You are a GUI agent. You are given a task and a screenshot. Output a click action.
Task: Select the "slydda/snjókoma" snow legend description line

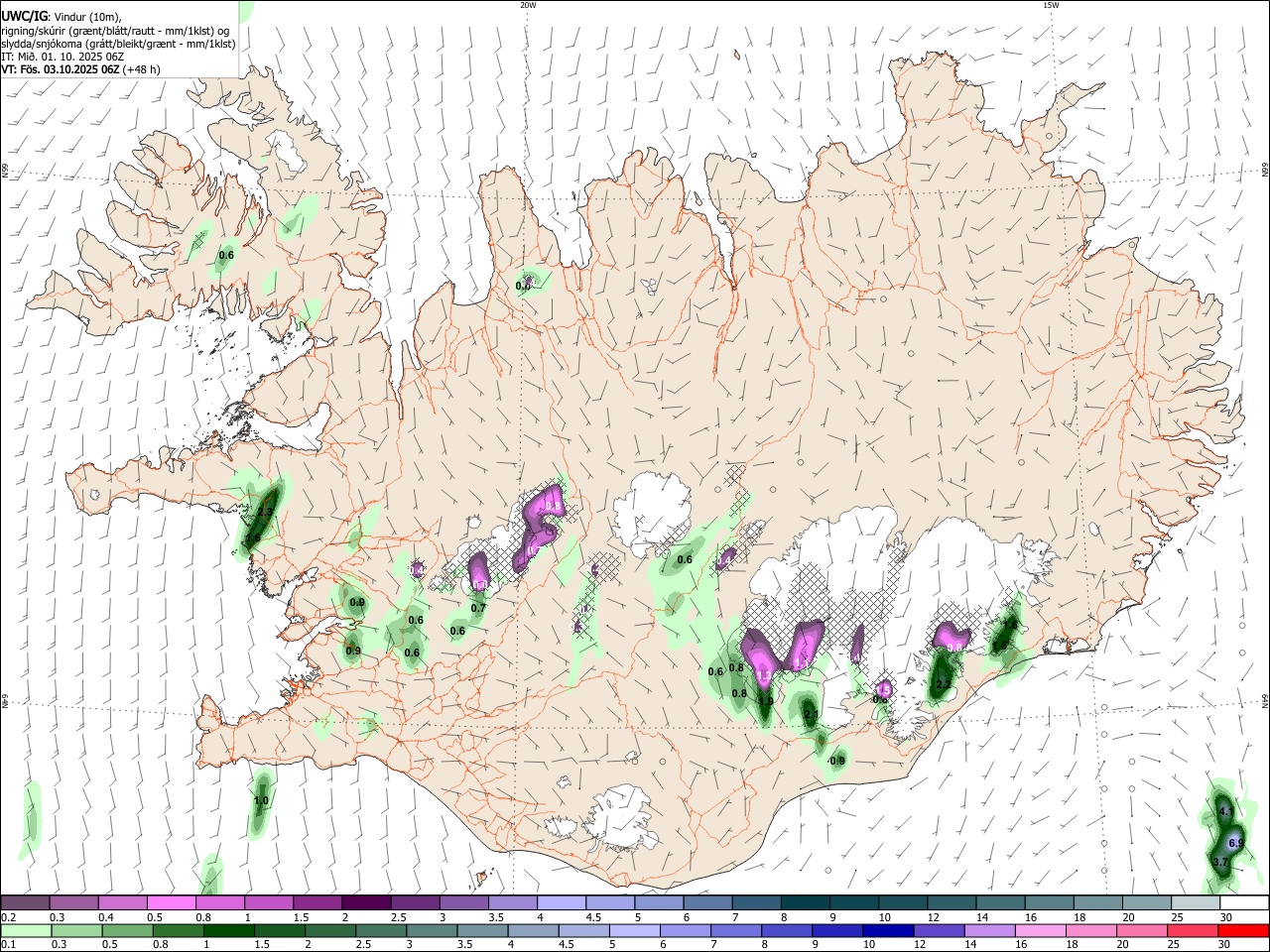[118, 44]
